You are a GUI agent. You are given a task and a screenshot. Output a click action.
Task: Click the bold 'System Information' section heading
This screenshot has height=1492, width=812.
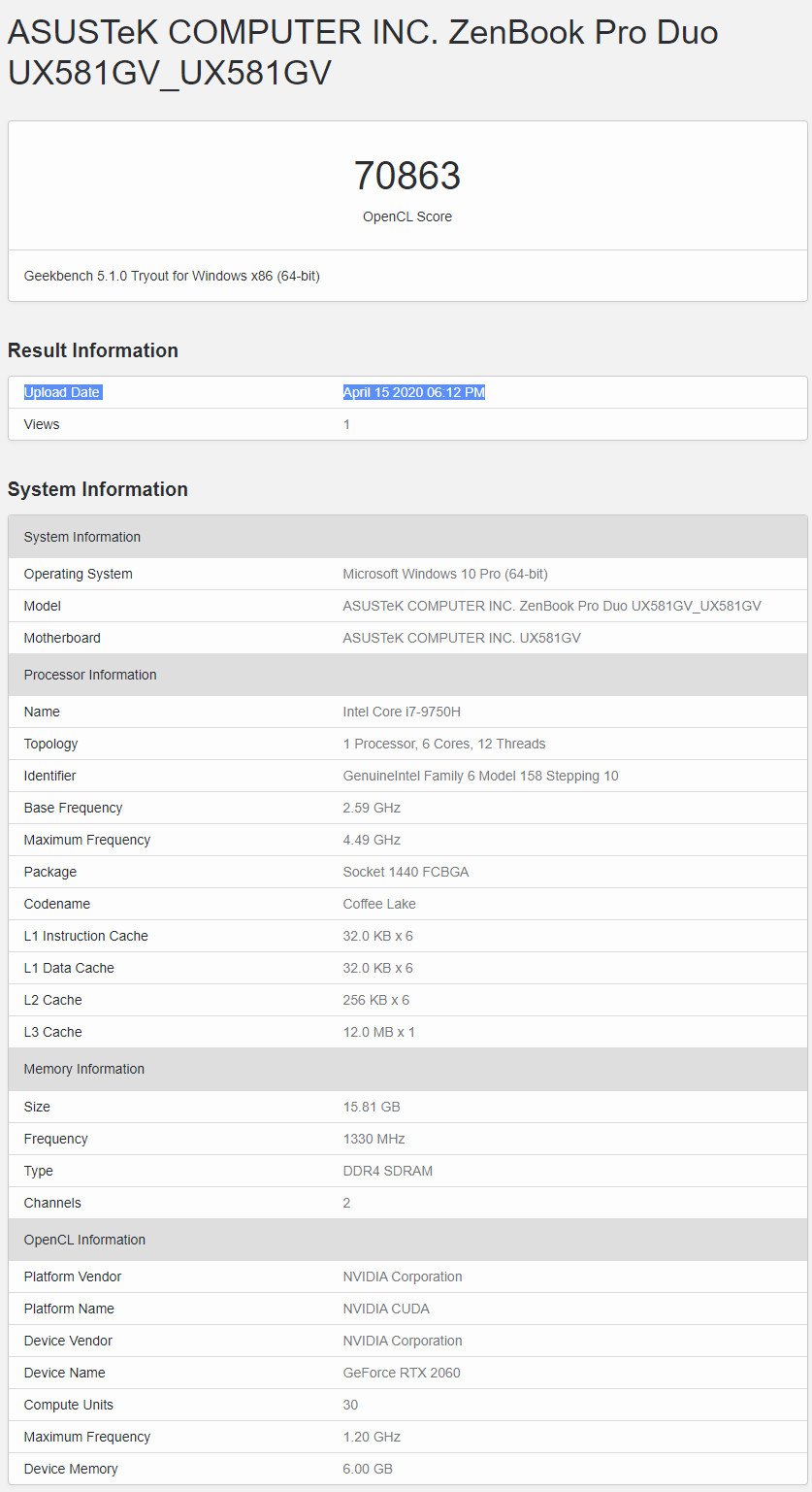click(x=98, y=489)
